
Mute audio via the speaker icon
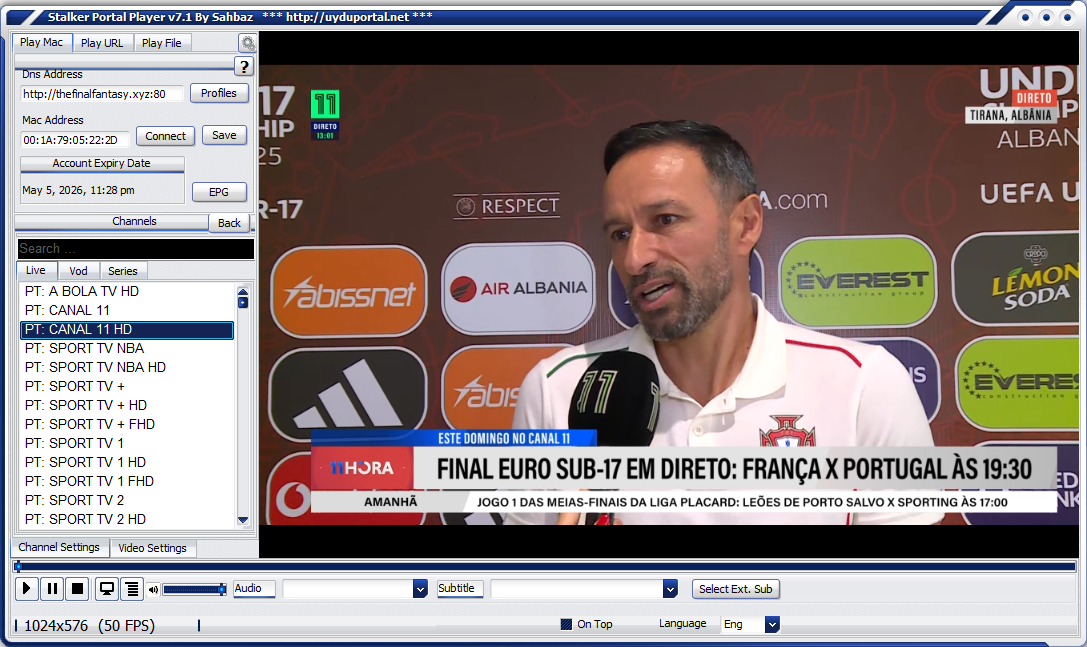(153, 589)
